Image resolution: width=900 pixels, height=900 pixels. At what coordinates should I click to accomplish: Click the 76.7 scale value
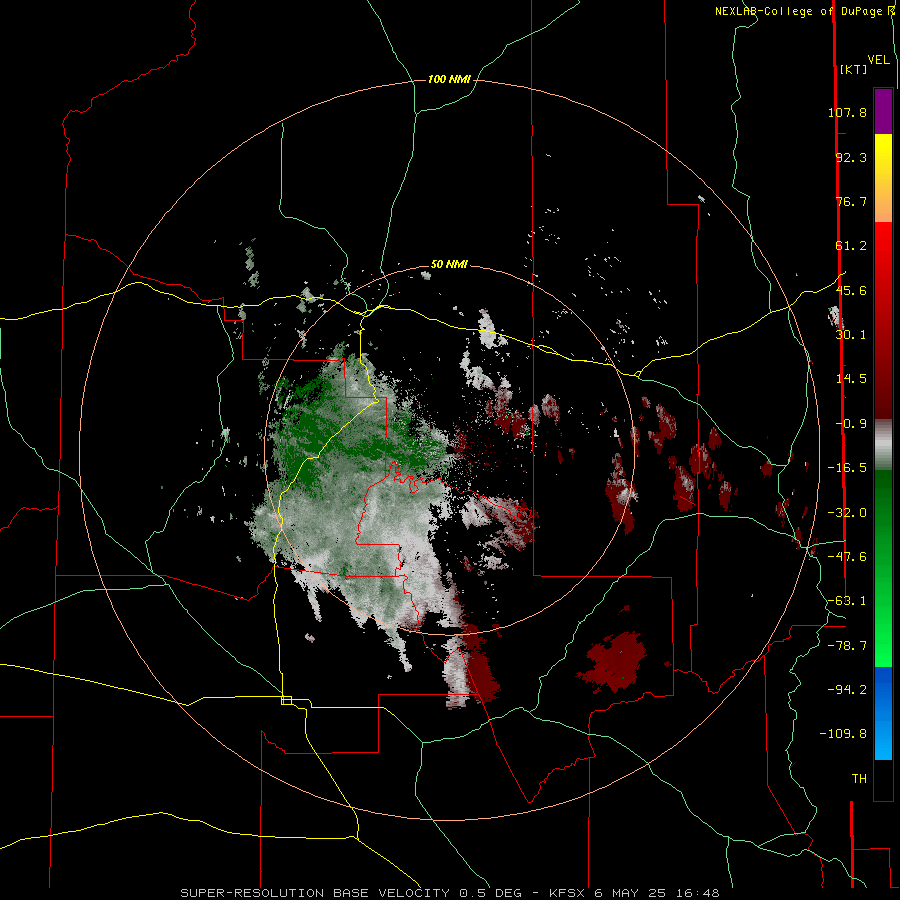(x=851, y=201)
